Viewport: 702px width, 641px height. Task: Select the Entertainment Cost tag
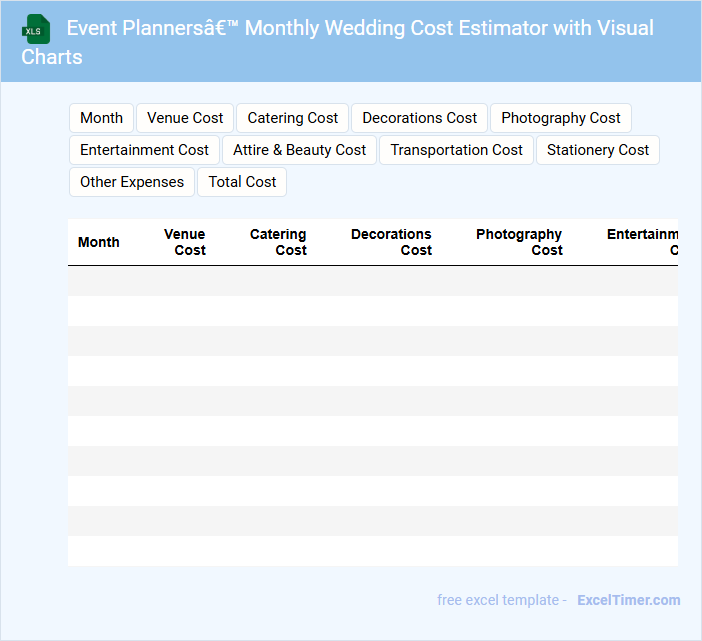[144, 150]
